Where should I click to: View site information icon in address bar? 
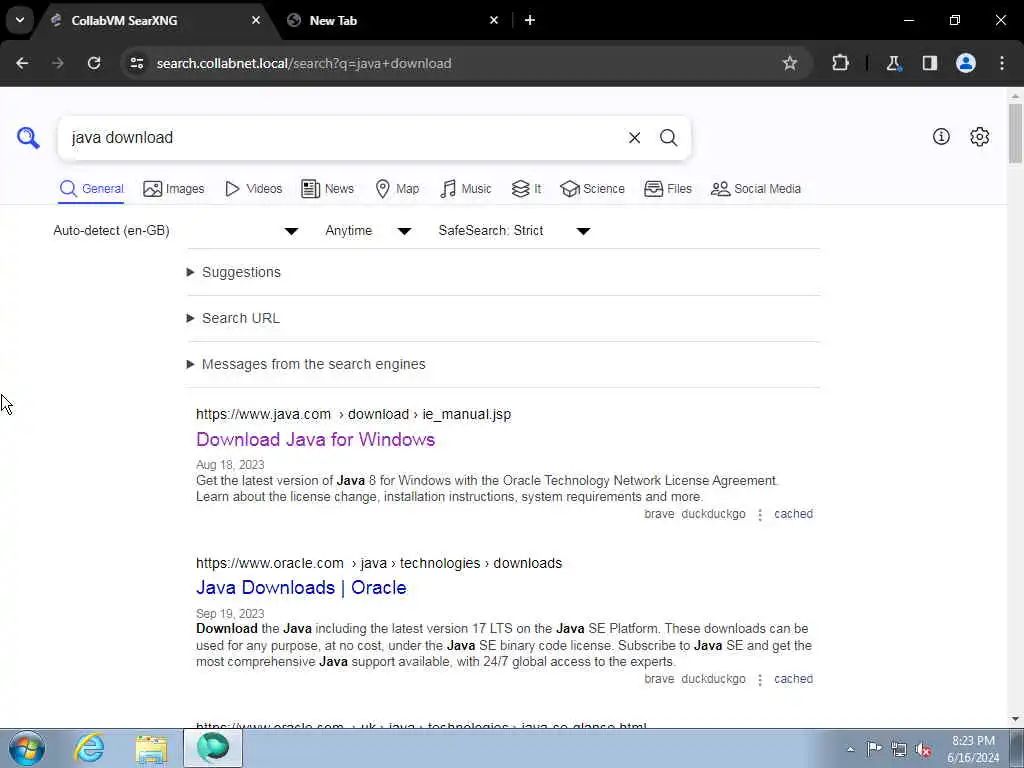(136, 63)
